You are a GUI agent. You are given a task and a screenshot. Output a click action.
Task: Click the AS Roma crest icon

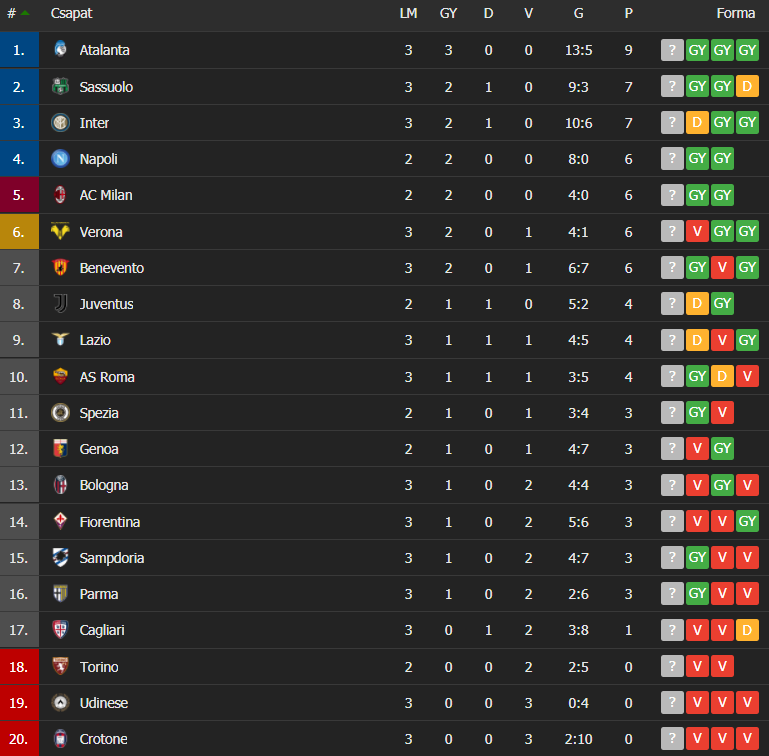pos(60,376)
